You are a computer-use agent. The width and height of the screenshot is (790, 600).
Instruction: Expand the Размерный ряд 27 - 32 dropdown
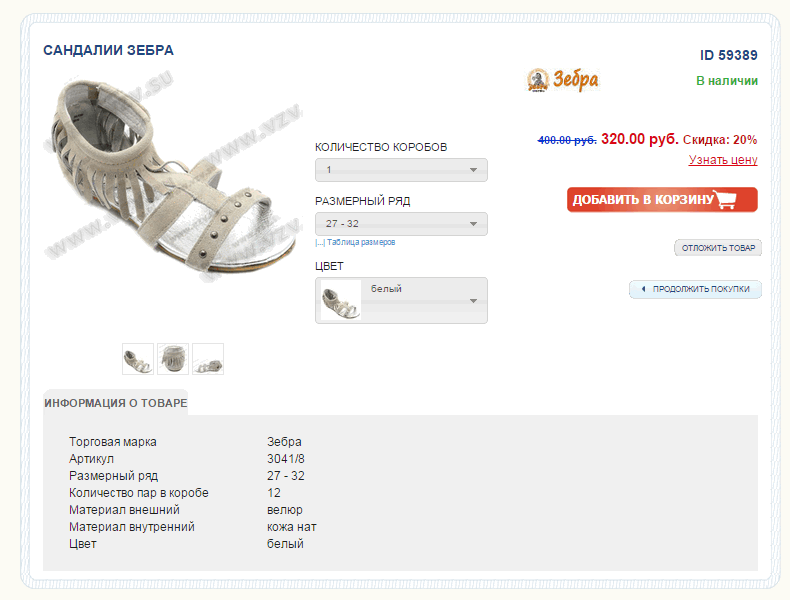click(x=400, y=224)
